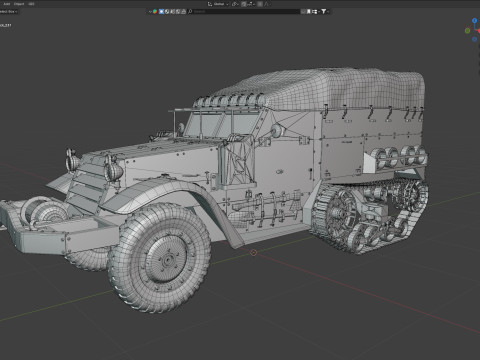
Task: Click the blue Z axis on the navigation gizmo
Action: click(474, 21)
